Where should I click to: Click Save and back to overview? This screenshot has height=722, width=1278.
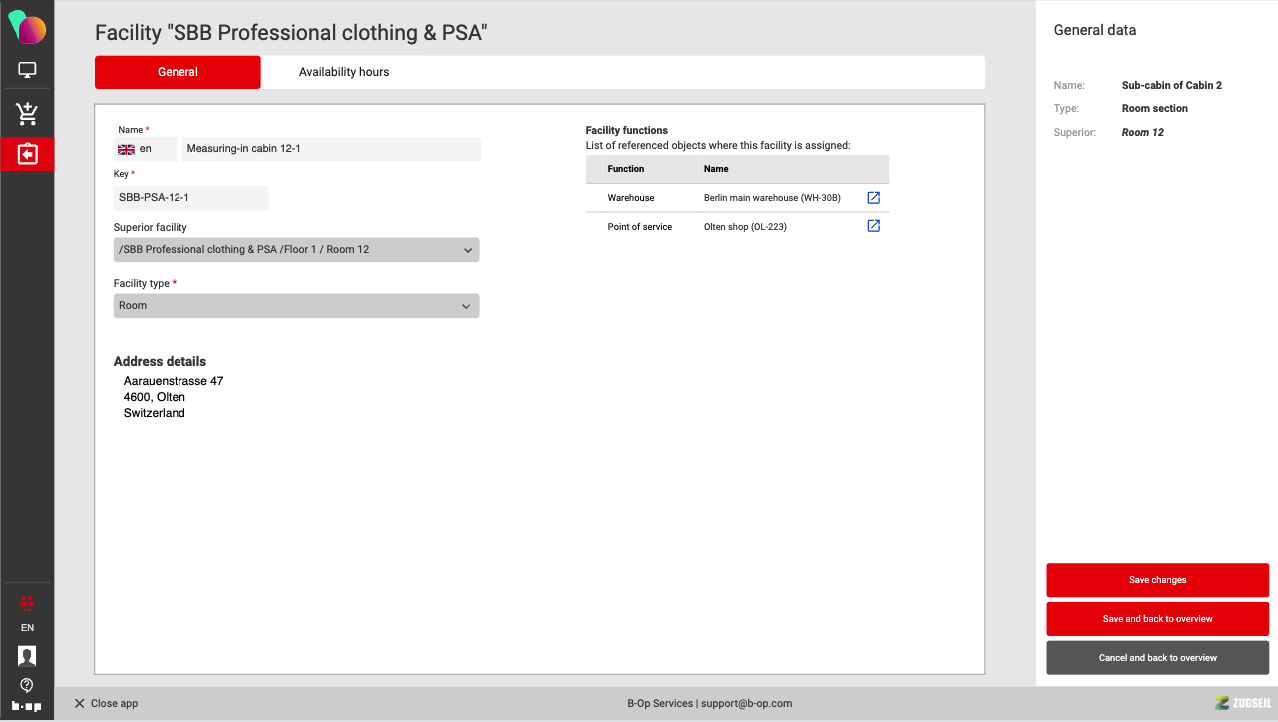1157,619
